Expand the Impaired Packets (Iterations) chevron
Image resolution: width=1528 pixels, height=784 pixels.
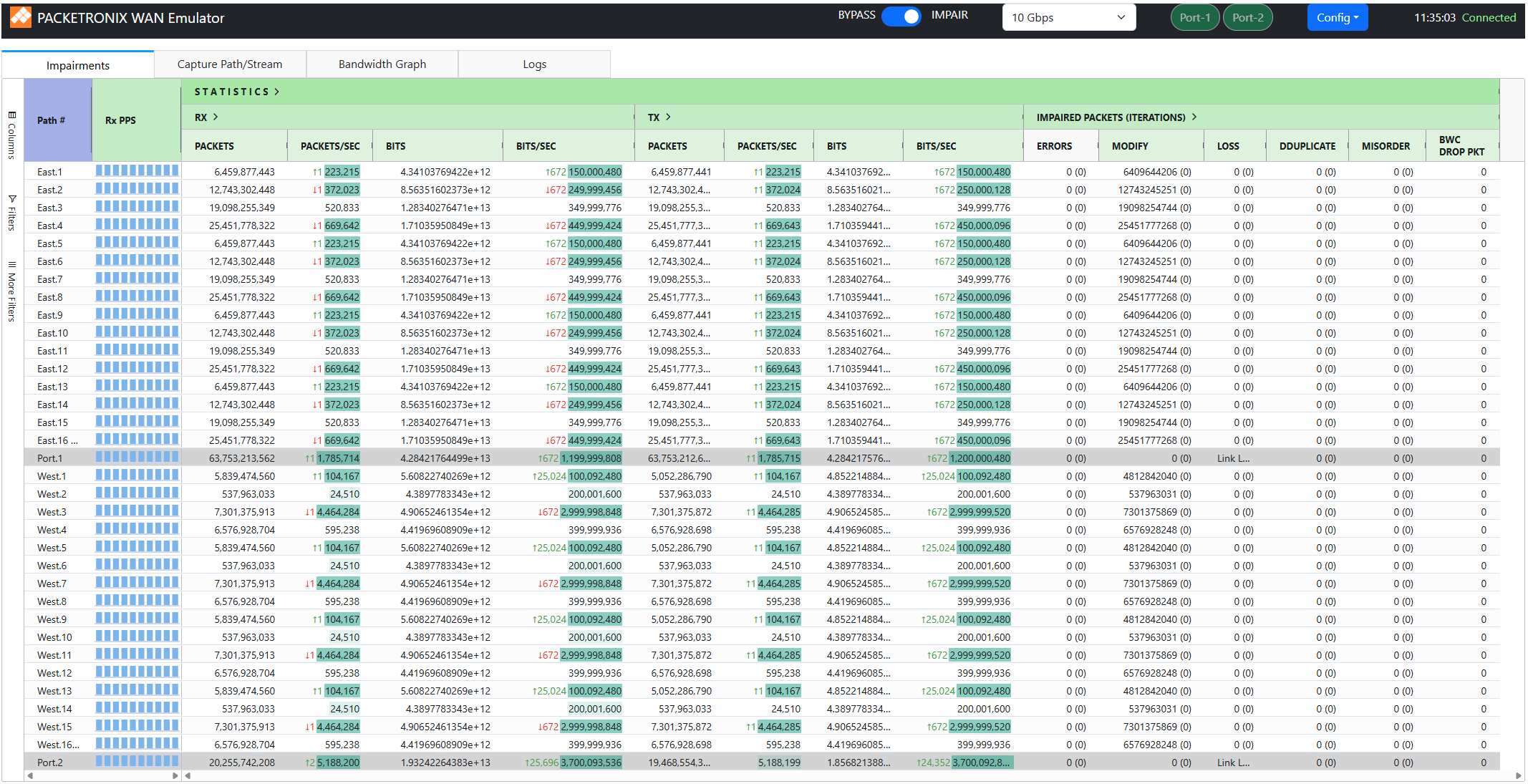pyautogui.click(x=1194, y=117)
